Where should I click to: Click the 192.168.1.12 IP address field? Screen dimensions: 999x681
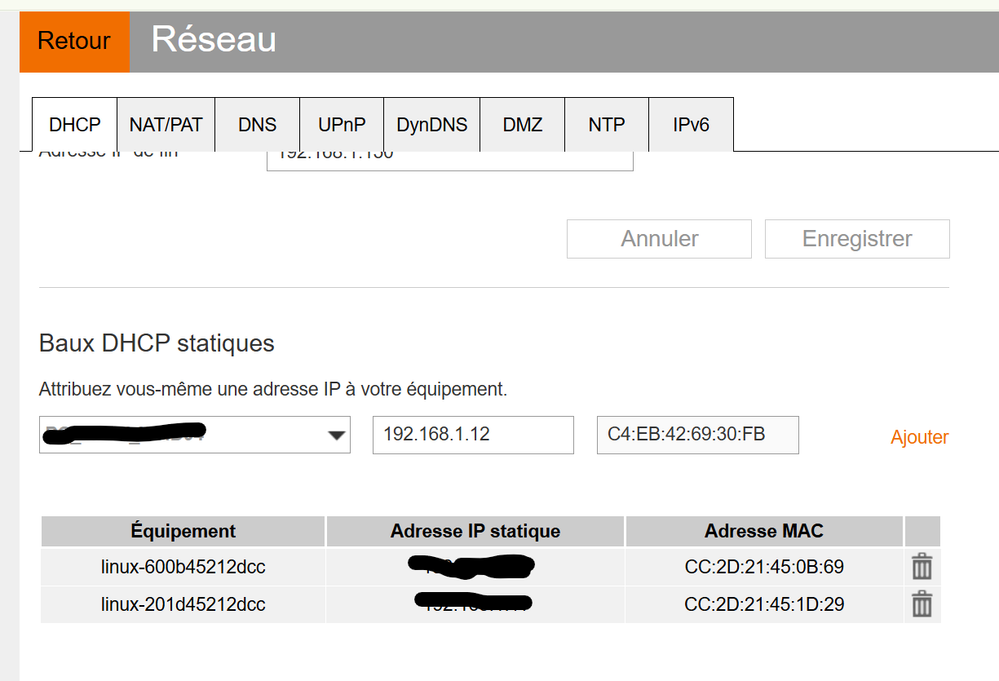(x=473, y=436)
